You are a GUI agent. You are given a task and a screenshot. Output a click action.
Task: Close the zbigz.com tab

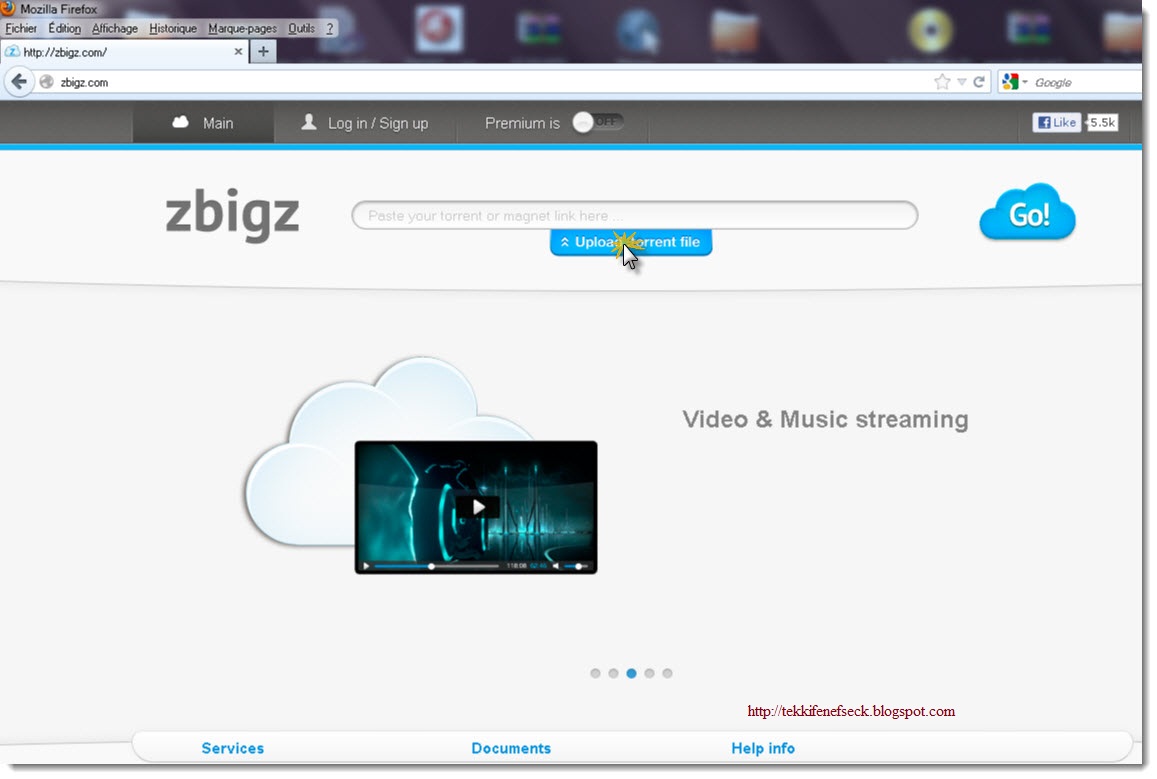click(x=238, y=52)
